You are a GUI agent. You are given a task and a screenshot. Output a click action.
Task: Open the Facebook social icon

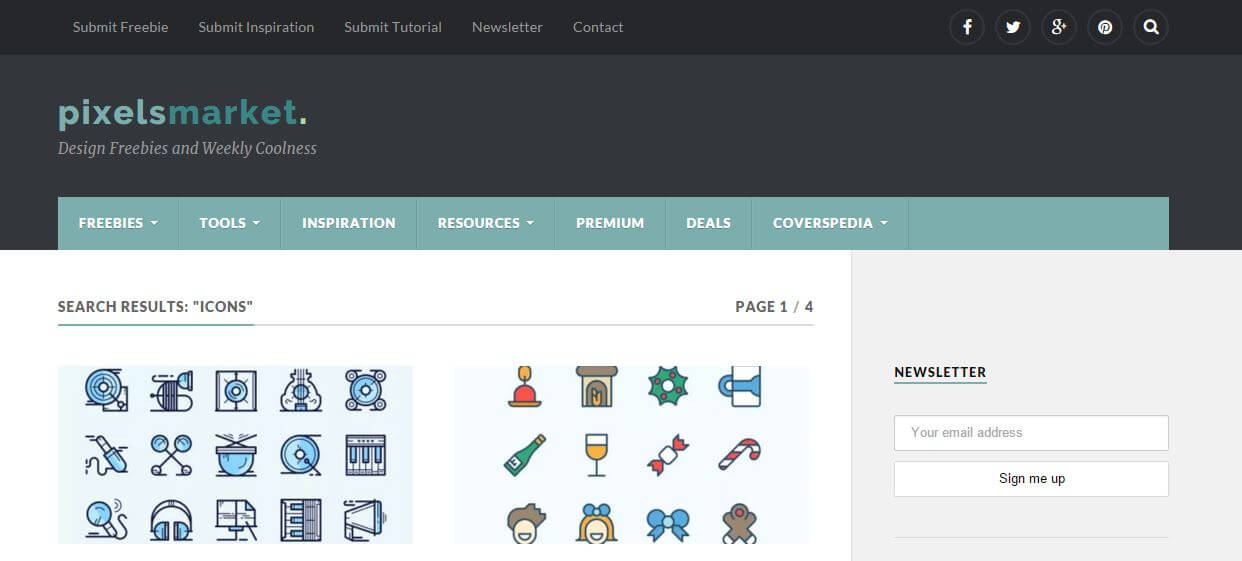[x=967, y=27]
